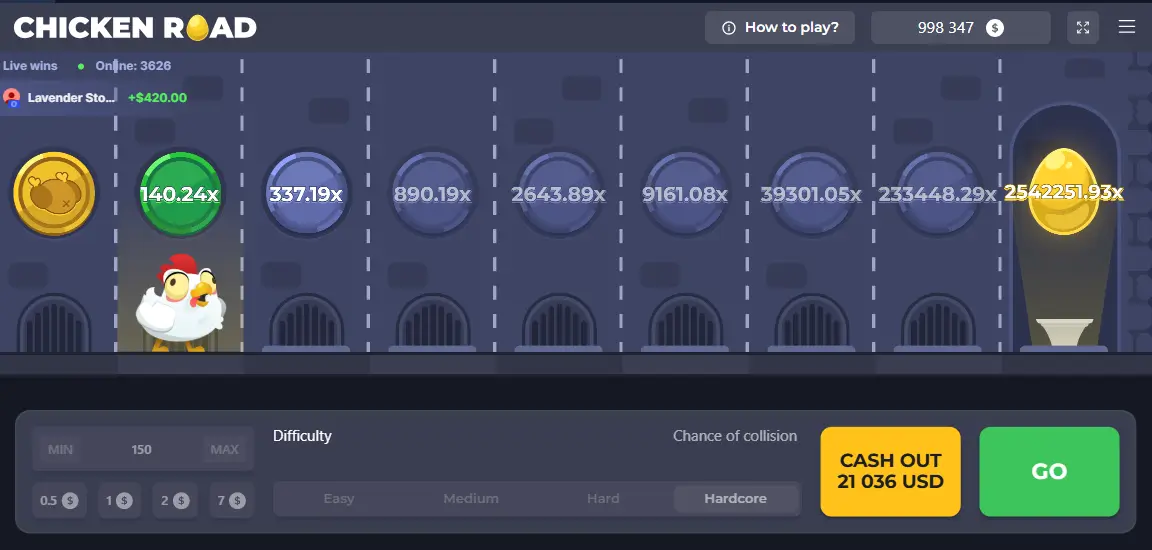
Task: Click the Lavender Sto... live win entry
Action: [95, 98]
